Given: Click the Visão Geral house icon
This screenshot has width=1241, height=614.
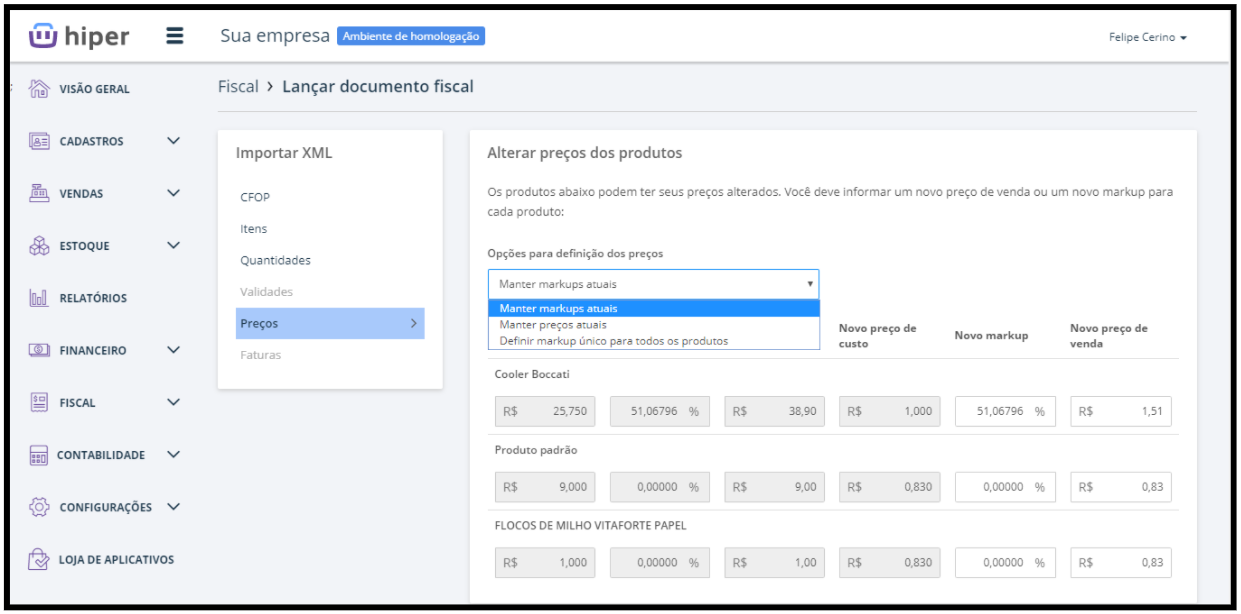Looking at the screenshot, I should click(x=39, y=89).
